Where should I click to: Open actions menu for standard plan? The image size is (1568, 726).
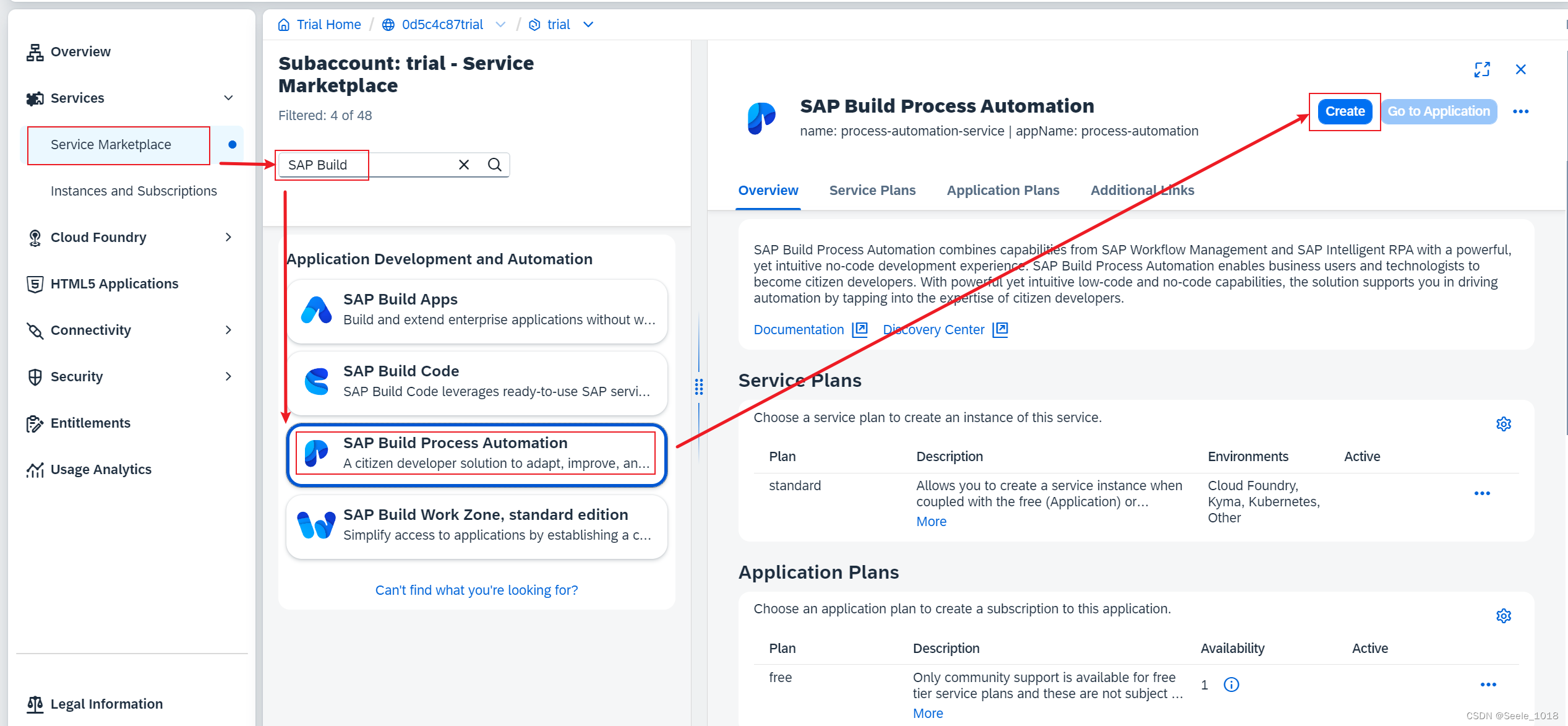[x=1482, y=493]
